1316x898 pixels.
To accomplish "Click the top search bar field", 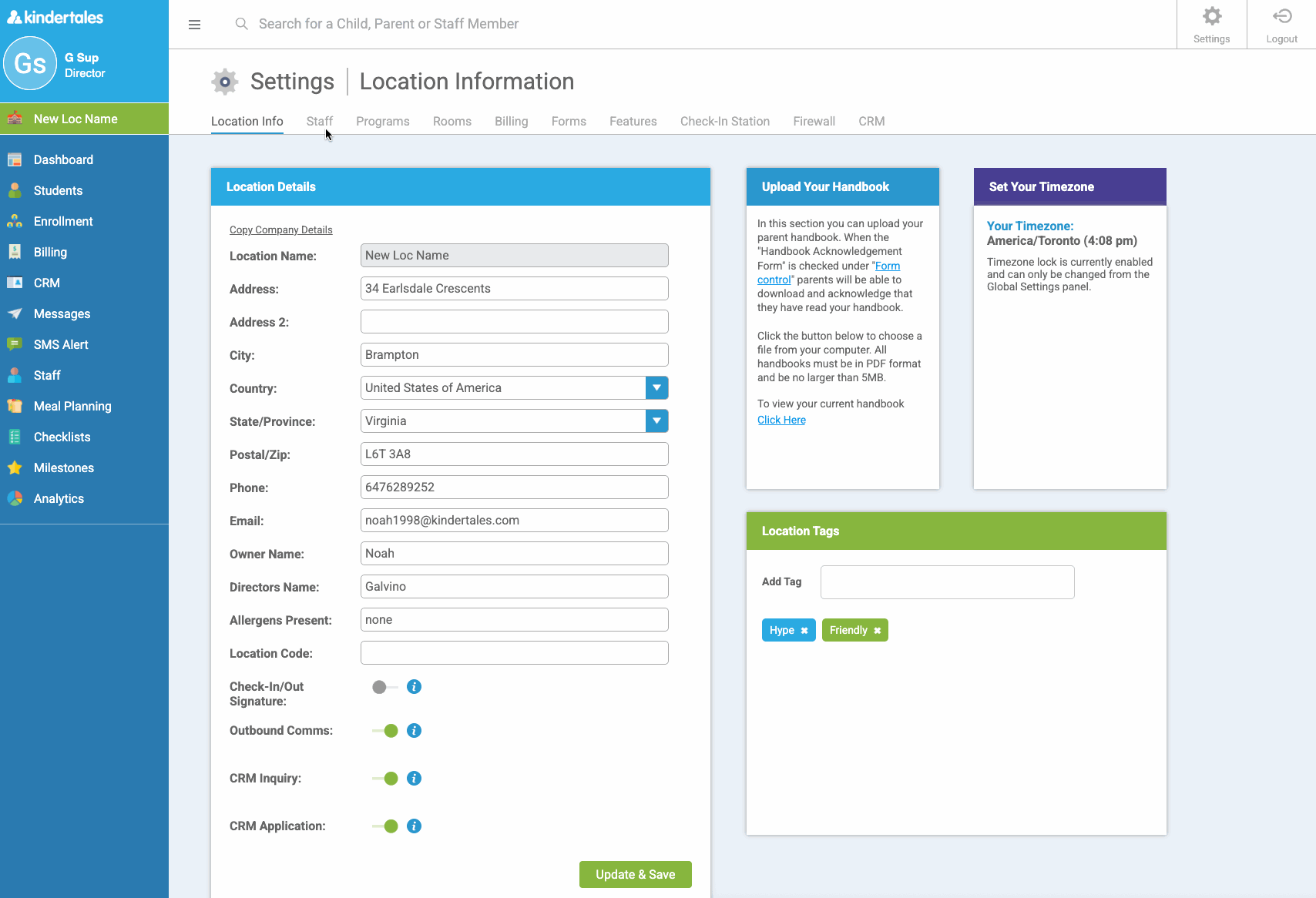I will pos(388,24).
